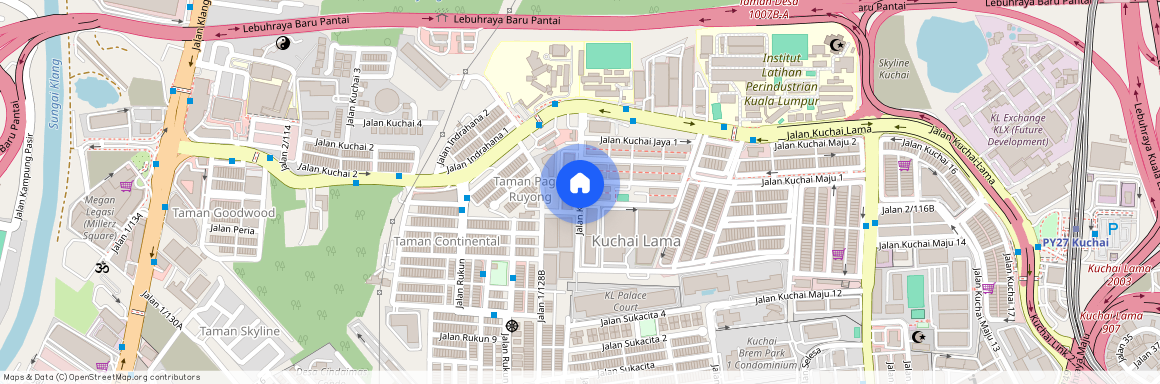The width and height of the screenshot is (1160, 384).
Task: Click the Skyline Kuchai label
Action: (894, 69)
